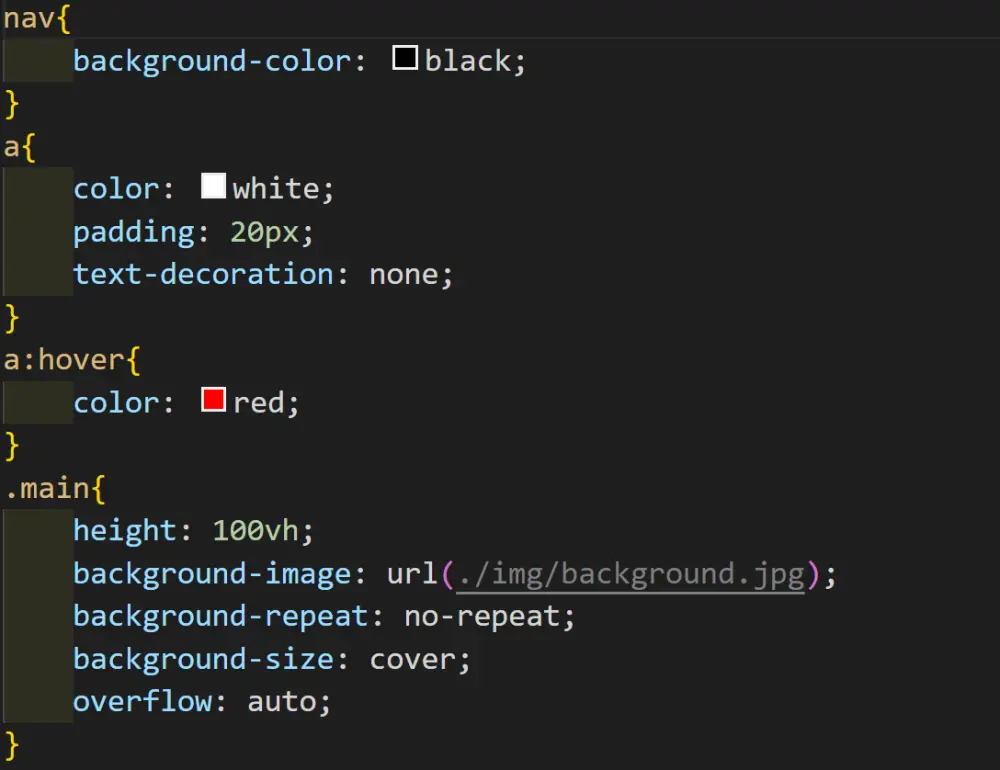Click the 100vh value

[255, 531]
